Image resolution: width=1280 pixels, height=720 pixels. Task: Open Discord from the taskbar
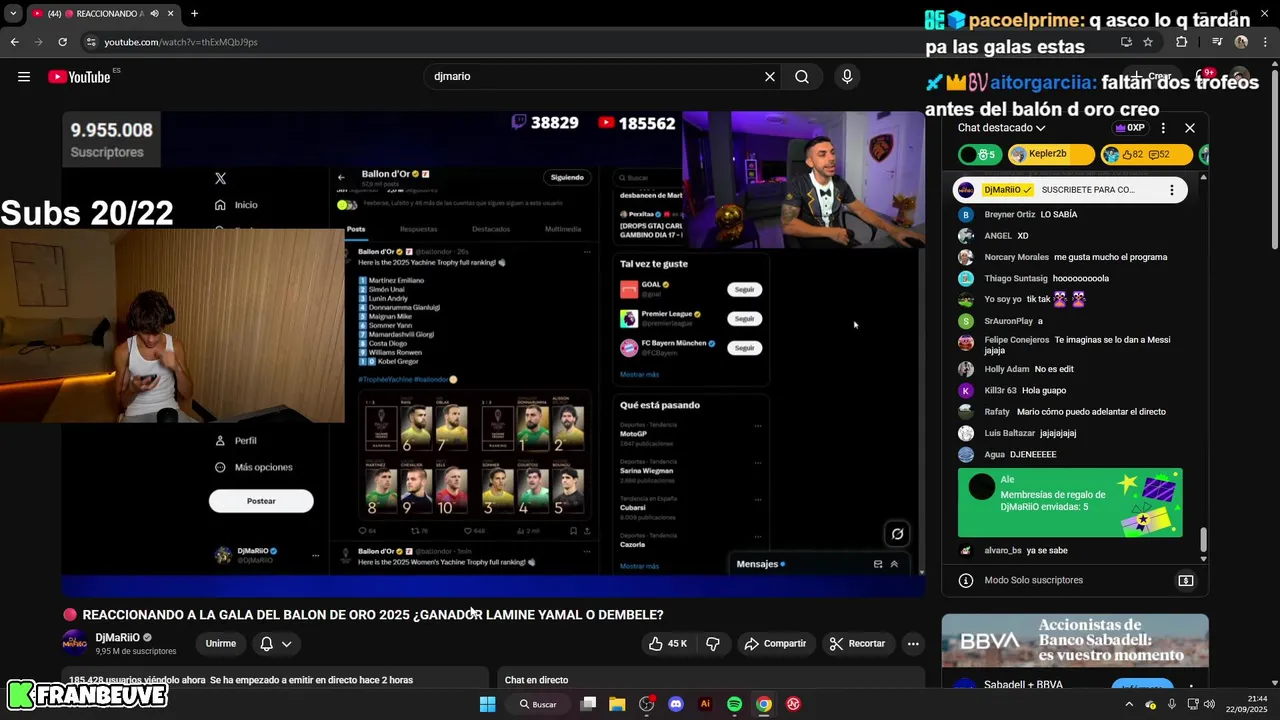click(676, 704)
